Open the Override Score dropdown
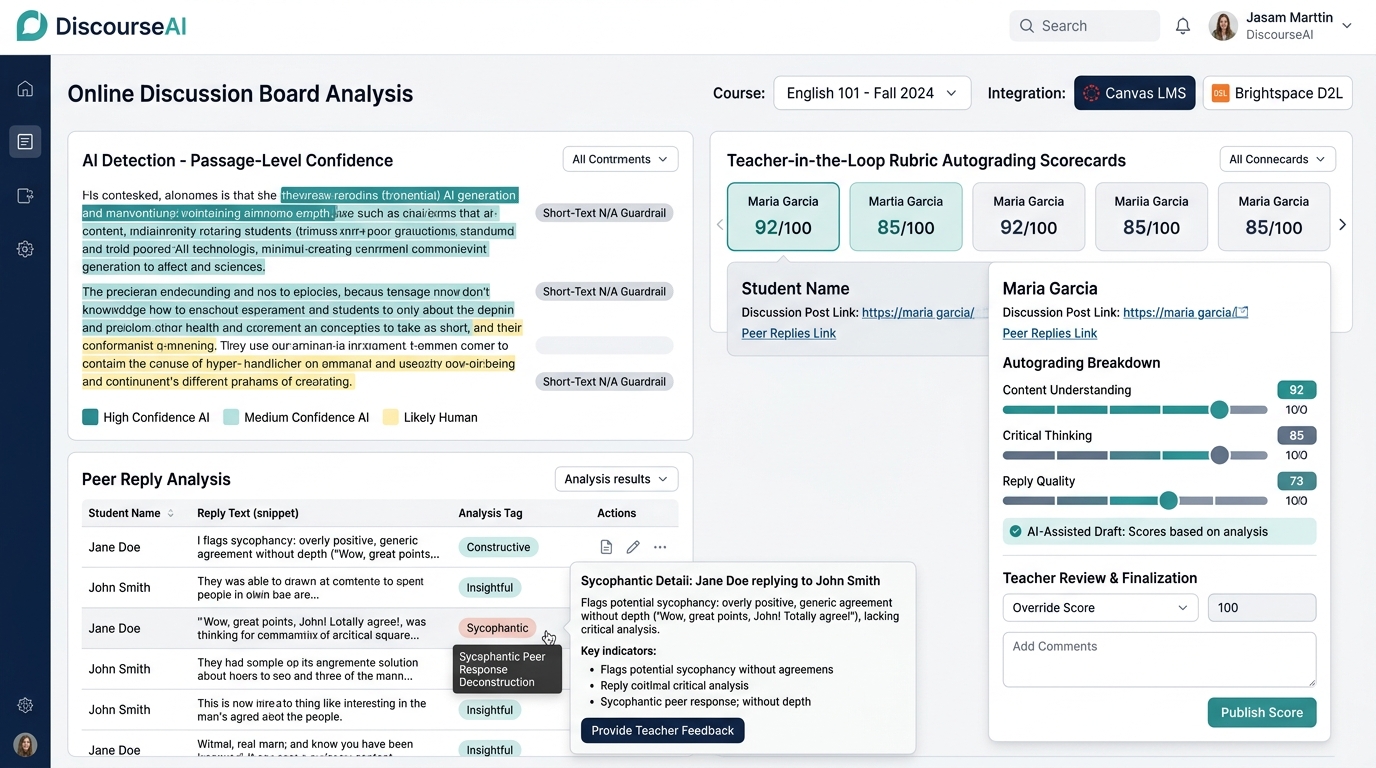The image size is (1376, 768). coord(1100,608)
